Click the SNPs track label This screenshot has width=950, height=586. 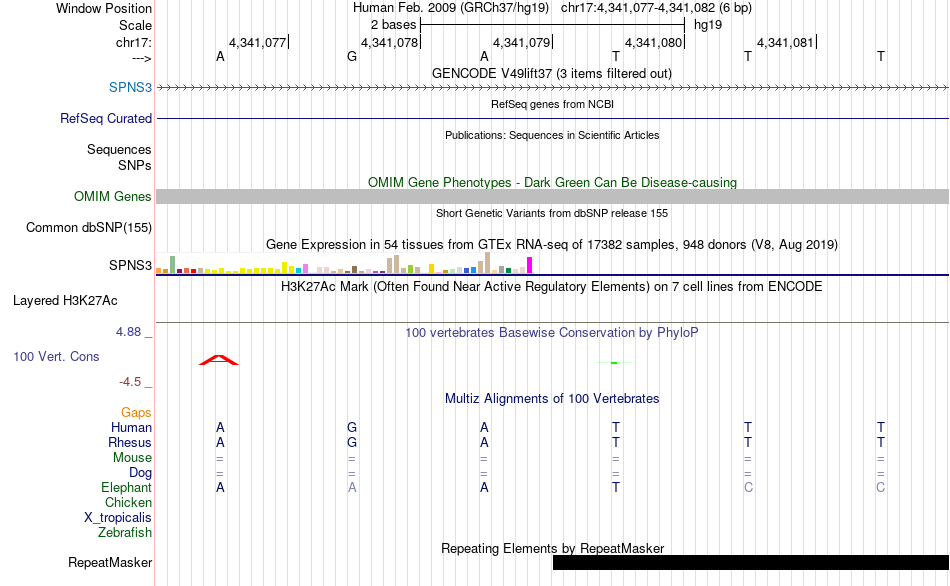point(135,165)
